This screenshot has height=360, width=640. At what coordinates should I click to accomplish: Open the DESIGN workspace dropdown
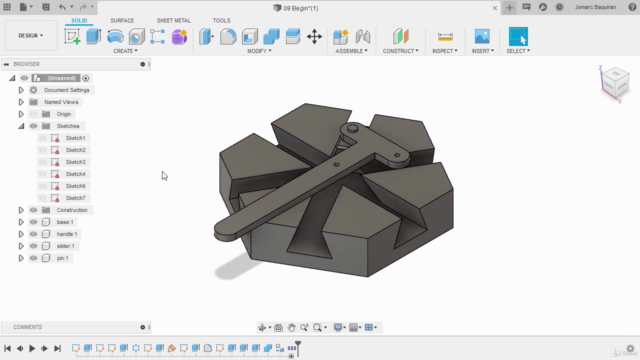[31, 36]
